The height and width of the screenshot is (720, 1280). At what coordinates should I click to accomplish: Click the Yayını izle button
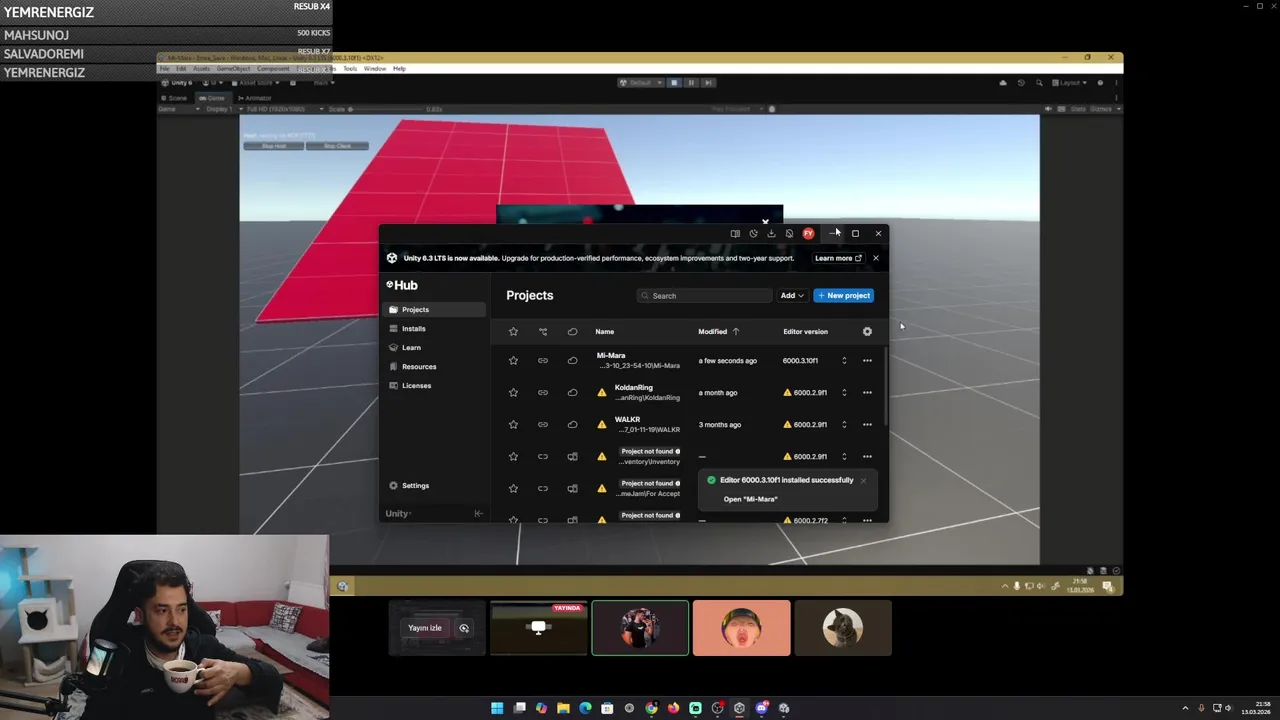tap(425, 628)
